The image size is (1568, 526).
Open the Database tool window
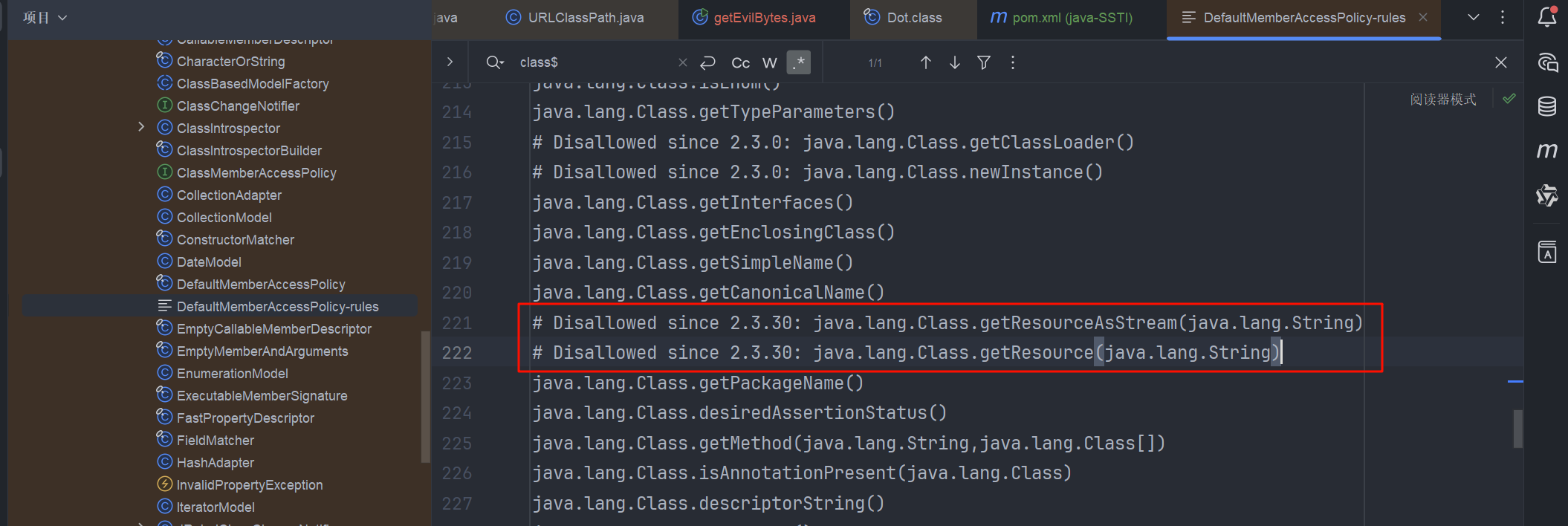pos(1547,107)
